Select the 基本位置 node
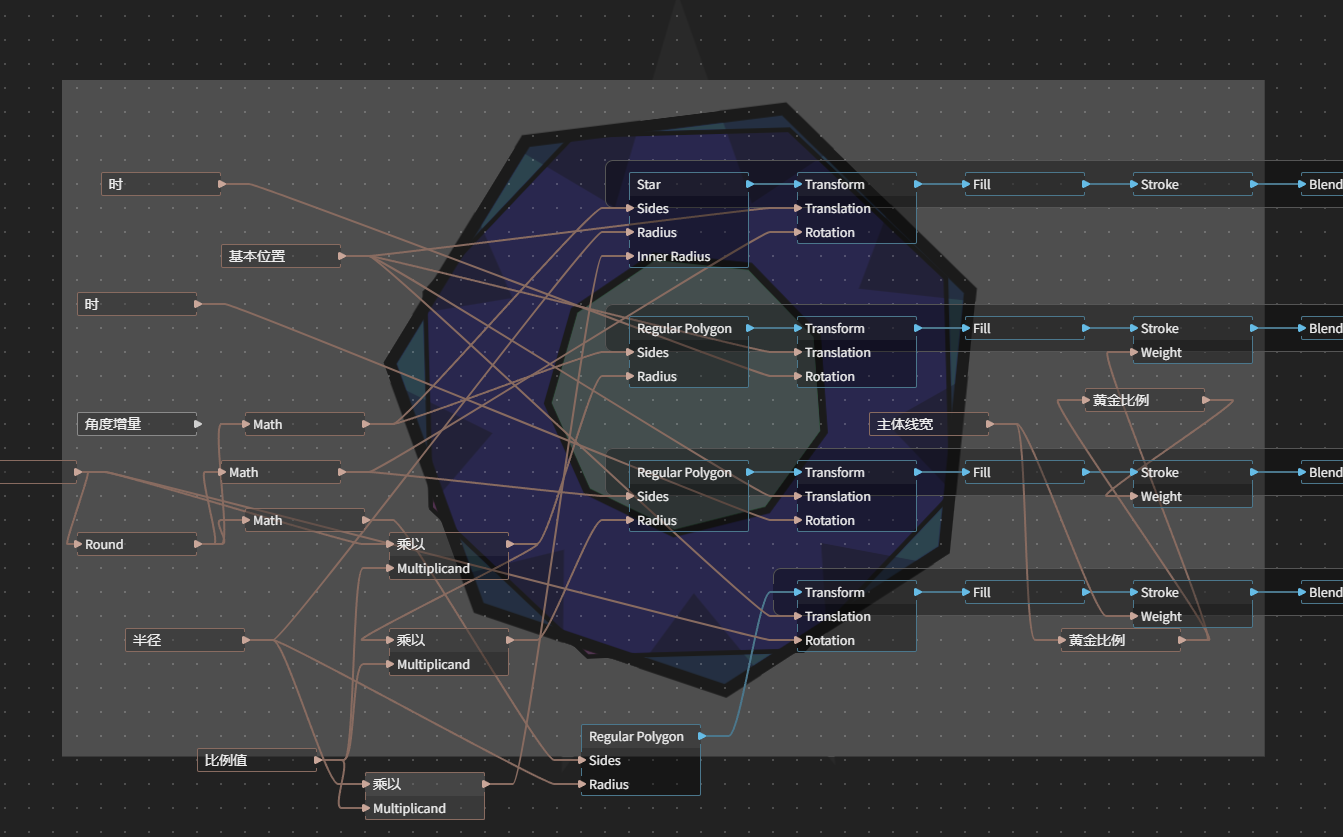The width and height of the screenshot is (1343, 837). (281, 256)
